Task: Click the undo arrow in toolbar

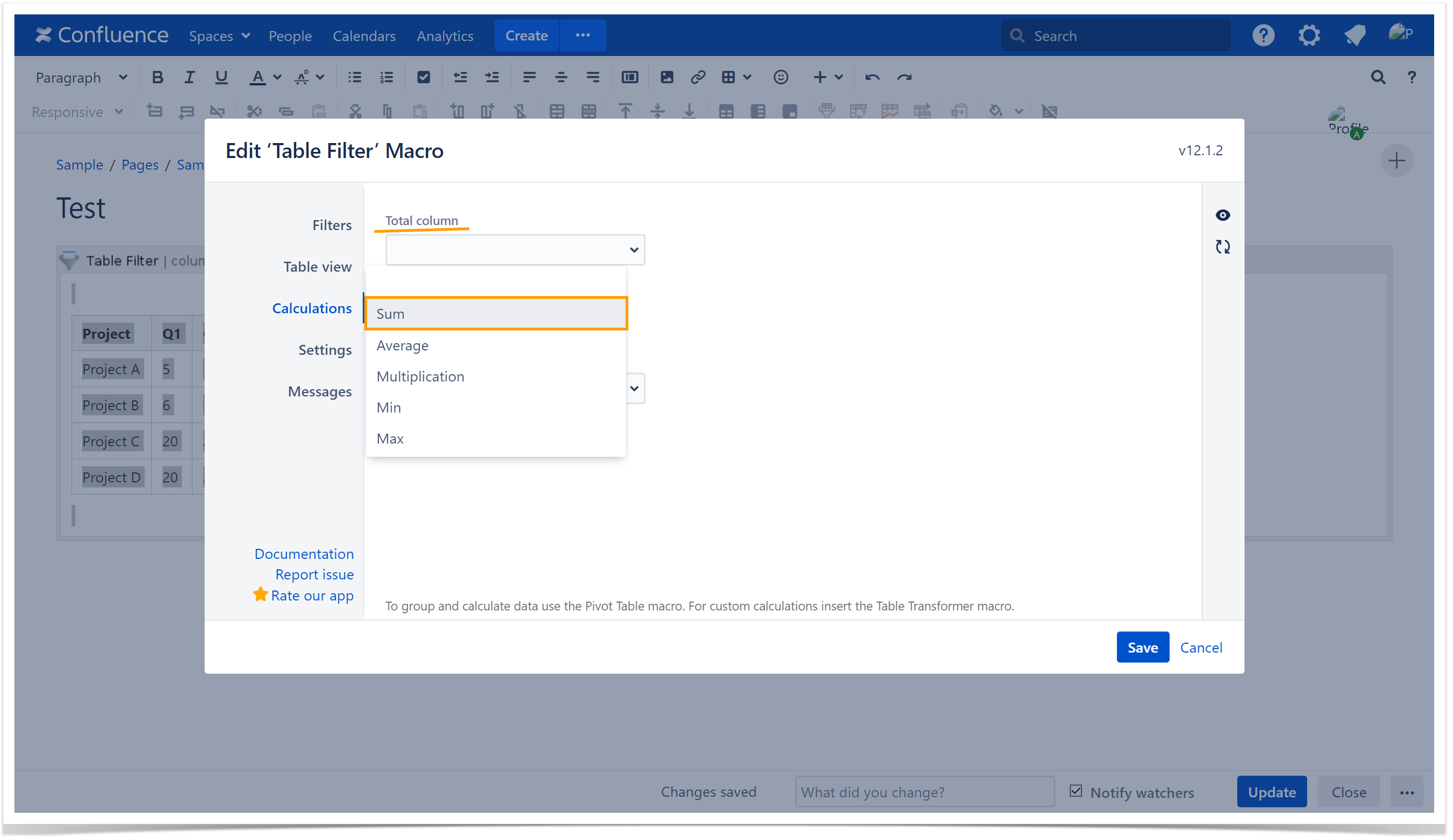Action: coord(872,77)
